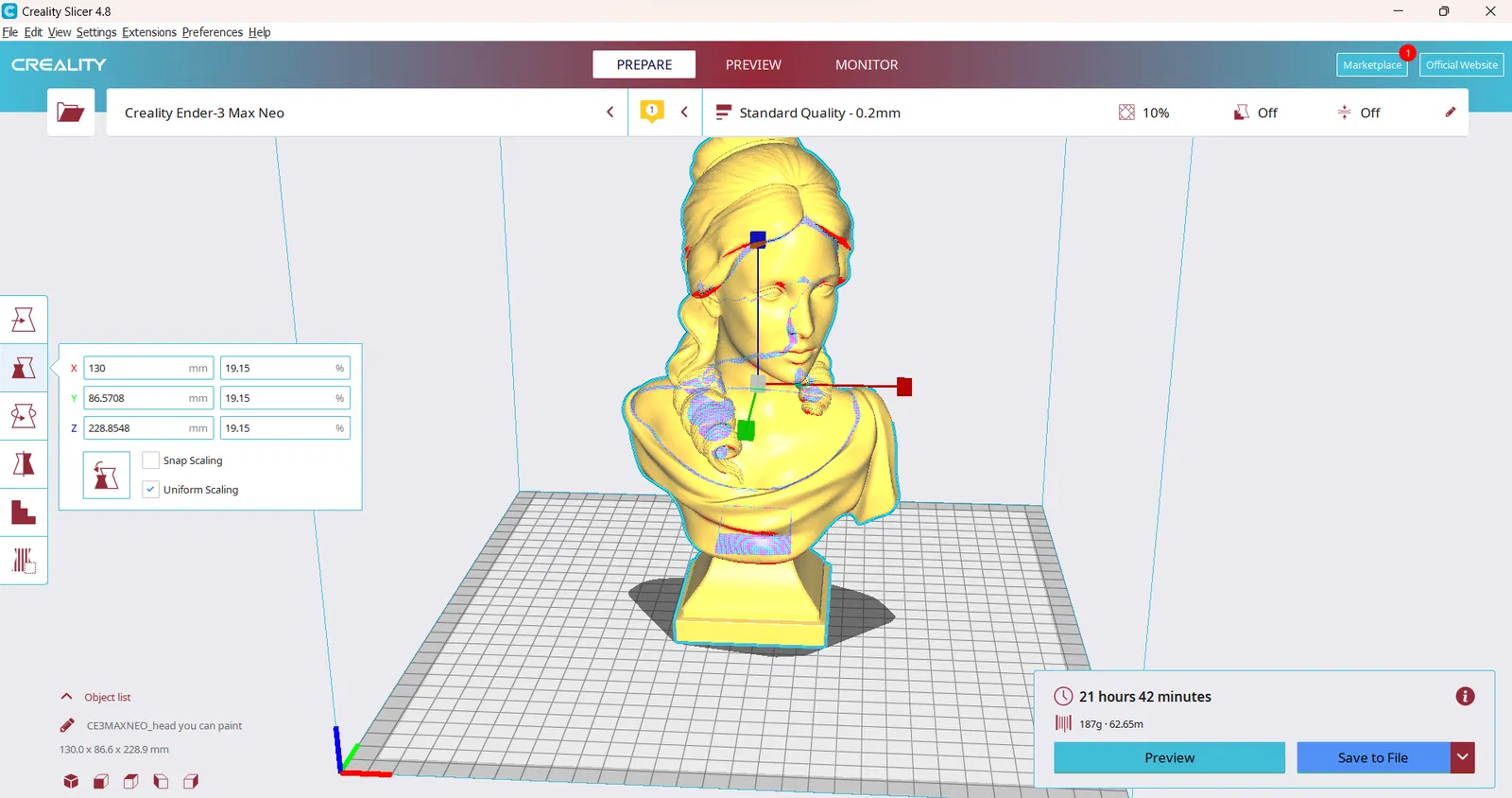Switch to the PREVIEW stage tab
The image size is (1512, 798).
753,64
